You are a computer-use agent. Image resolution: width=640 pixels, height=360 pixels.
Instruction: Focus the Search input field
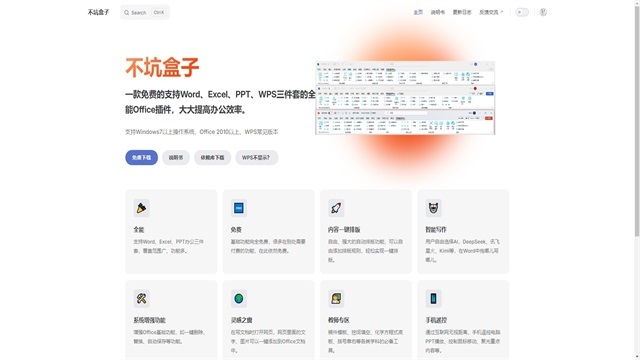(x=145, y=13)
